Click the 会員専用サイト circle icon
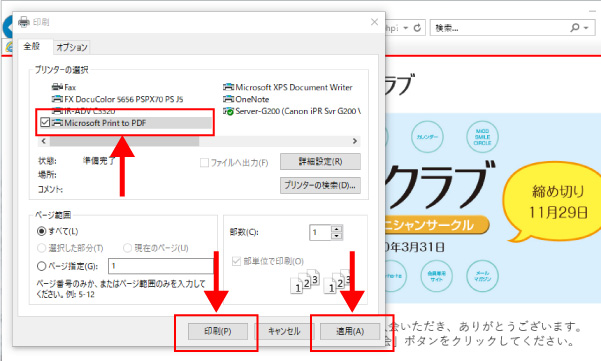This screenshot has height=361, width=601. click(x=437, y=276)
